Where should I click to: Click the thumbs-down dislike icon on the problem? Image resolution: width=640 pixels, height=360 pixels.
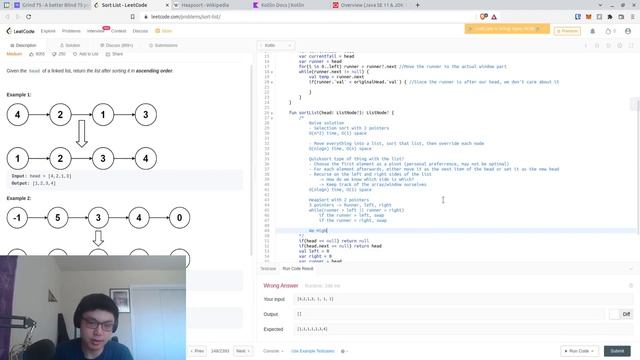point(54,54)
